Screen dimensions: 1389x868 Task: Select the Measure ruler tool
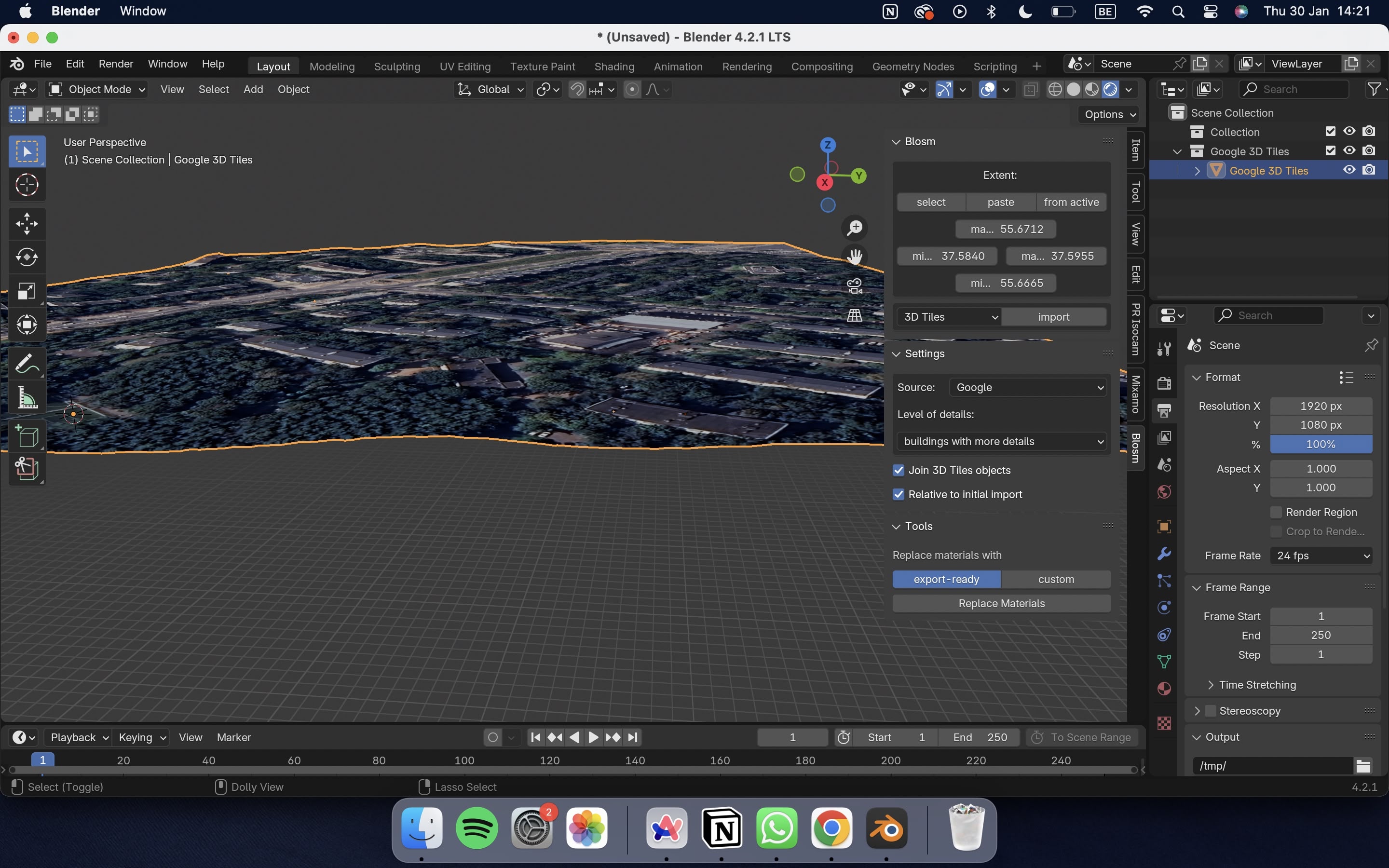(x=27, y=397)
